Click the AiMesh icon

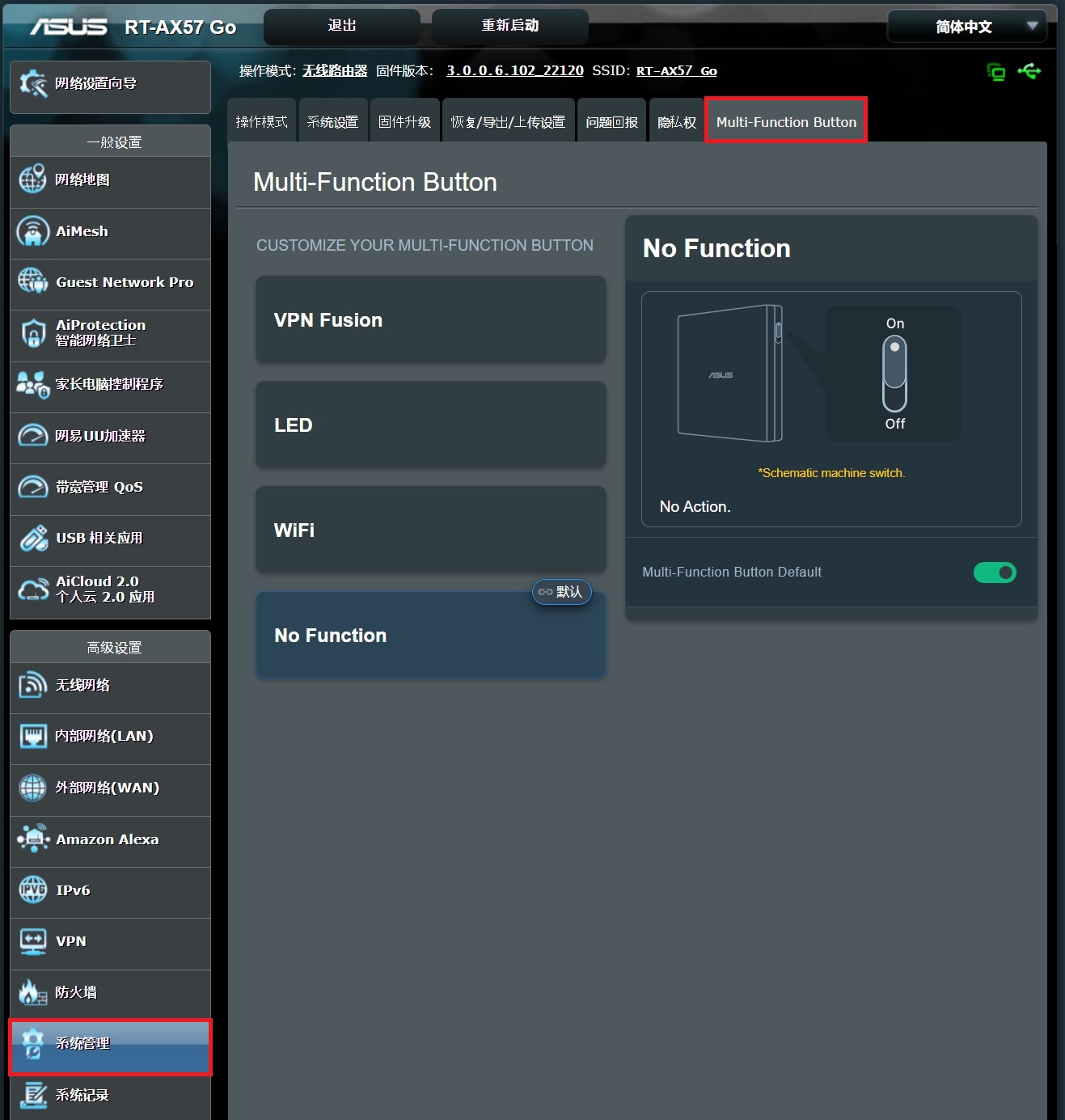32,231
